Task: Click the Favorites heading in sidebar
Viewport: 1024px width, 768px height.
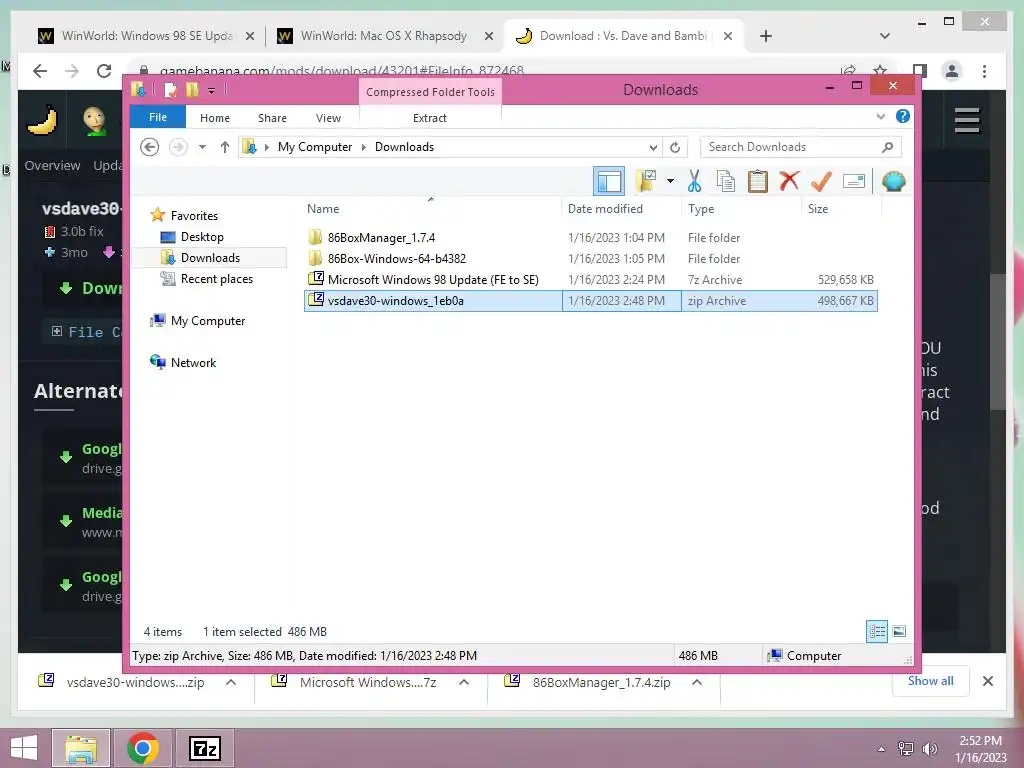Action: (x=194, y=216)
